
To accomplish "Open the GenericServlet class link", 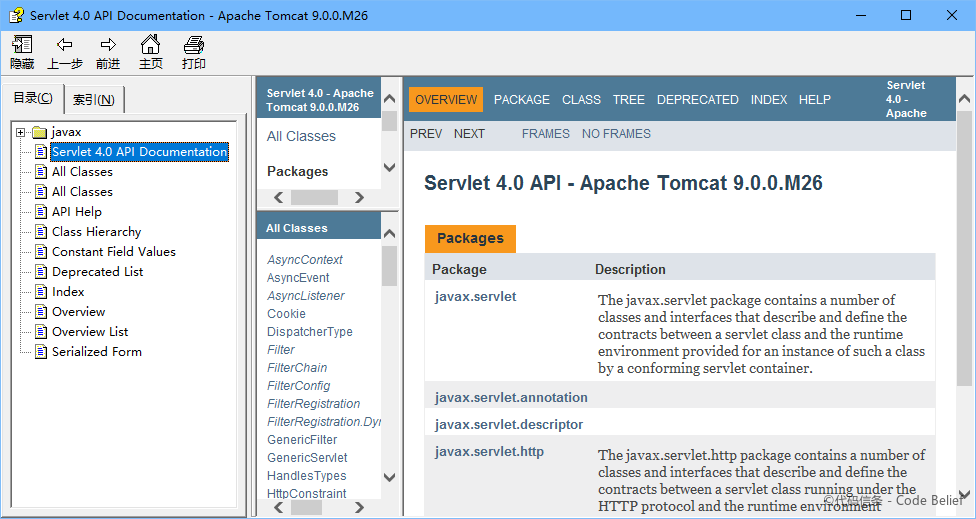I will (x=307, y=458).
